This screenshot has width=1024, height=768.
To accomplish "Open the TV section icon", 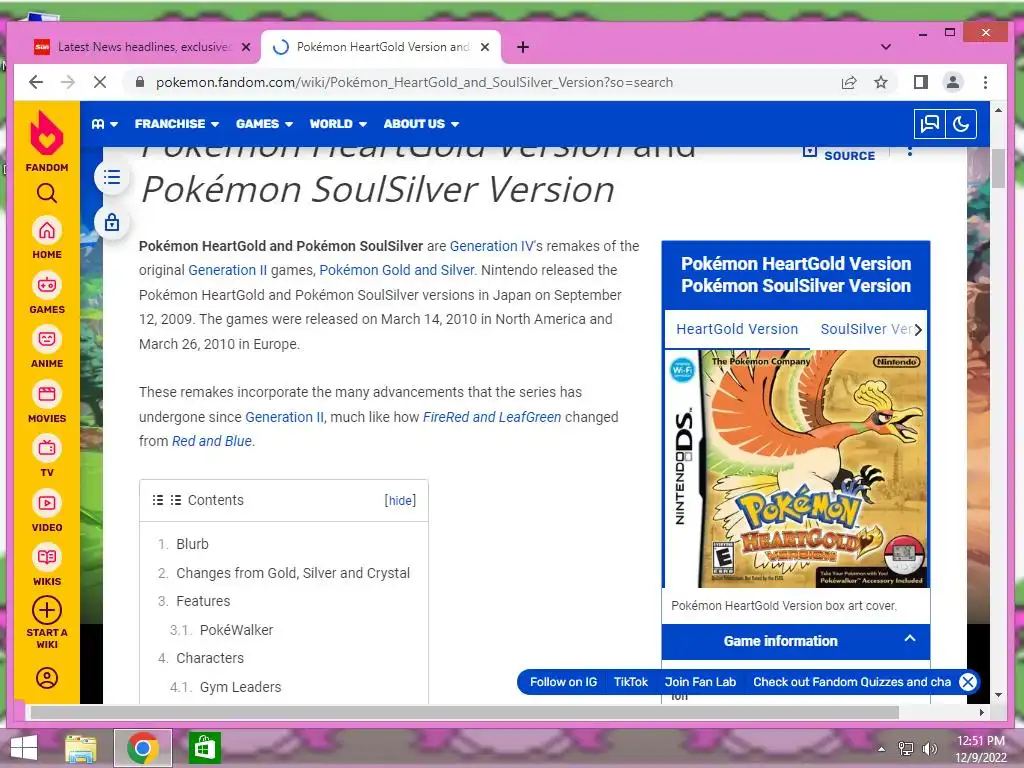I will pyautogui.click(x=47, y=449).
